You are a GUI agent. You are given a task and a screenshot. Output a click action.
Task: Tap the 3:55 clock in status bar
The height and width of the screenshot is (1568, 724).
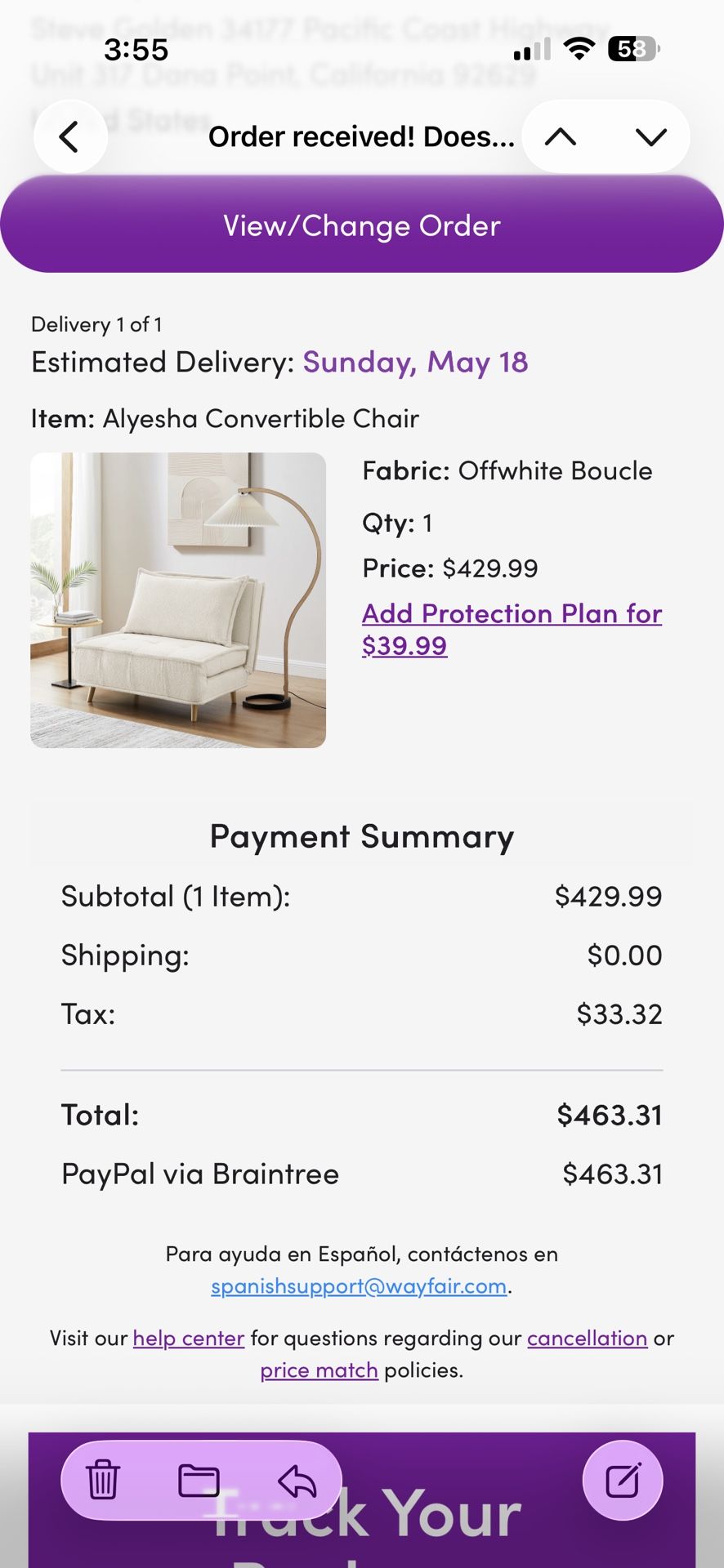click(x=136, y=50)
